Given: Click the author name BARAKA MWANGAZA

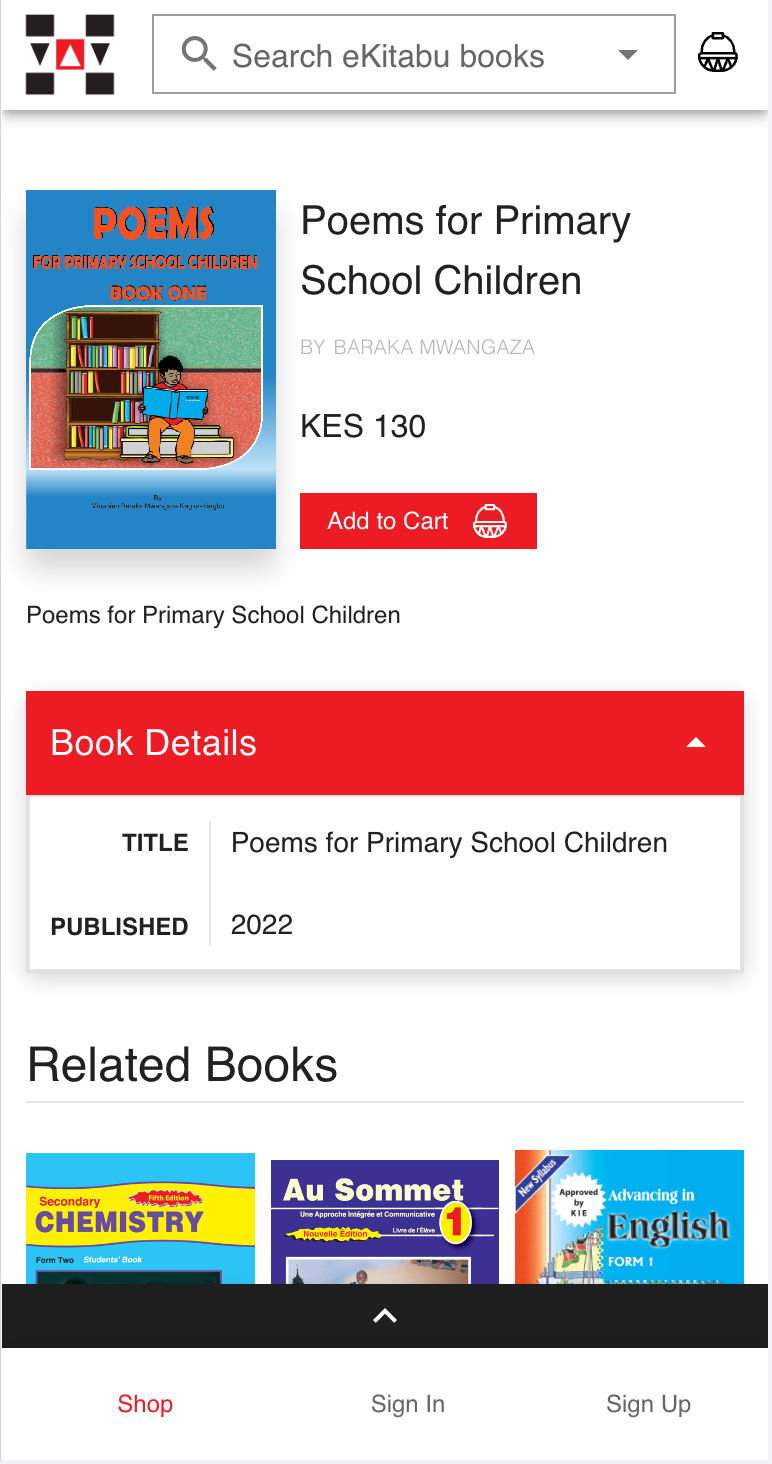Looking at the screenshot, I should [x=434, y=347].
